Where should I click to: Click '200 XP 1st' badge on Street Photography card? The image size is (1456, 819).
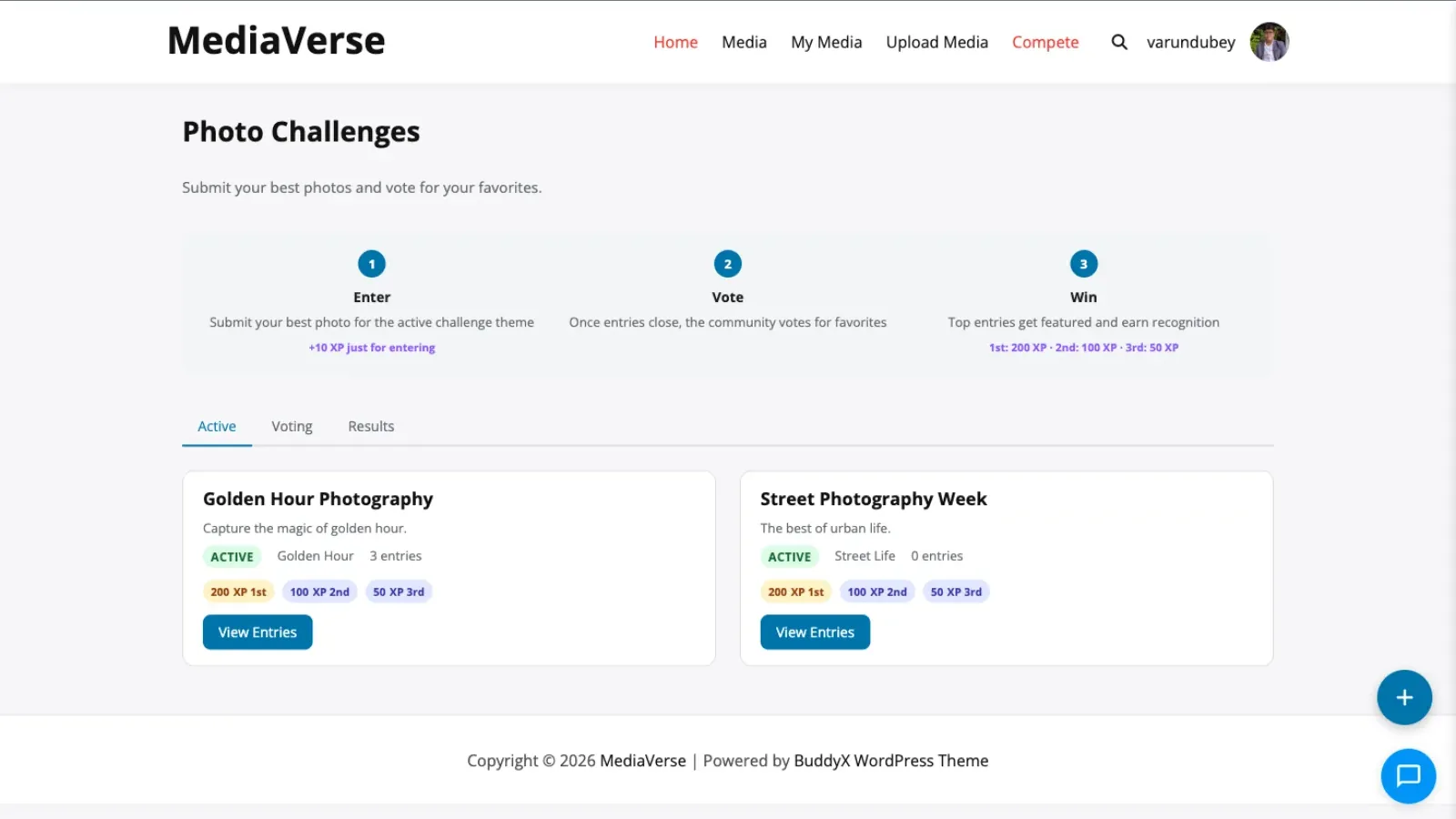796,591
